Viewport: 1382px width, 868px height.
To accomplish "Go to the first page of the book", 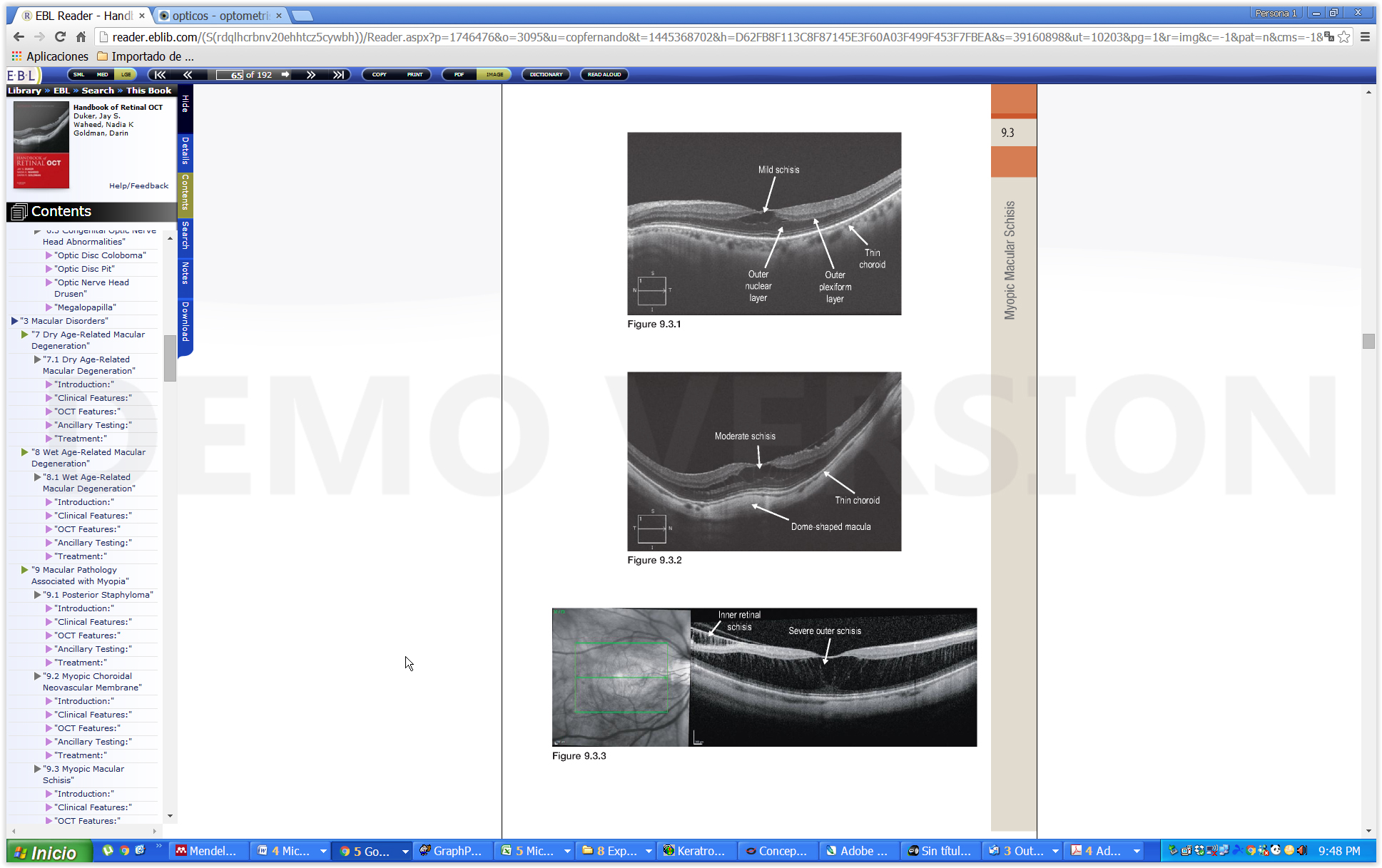I will click(161, 74).
